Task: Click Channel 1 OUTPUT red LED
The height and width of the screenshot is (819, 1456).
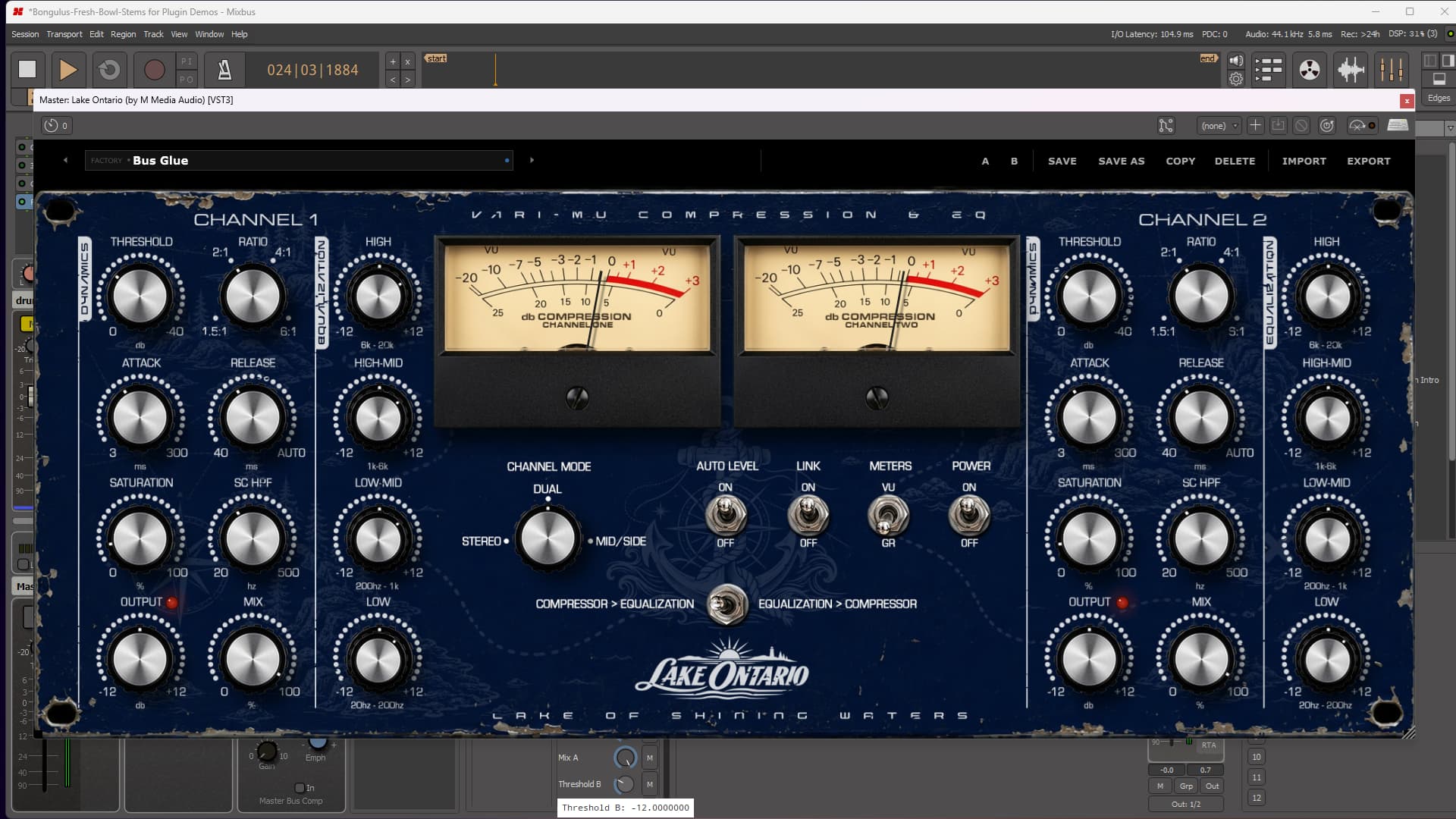Action: (x=172, y=603)
